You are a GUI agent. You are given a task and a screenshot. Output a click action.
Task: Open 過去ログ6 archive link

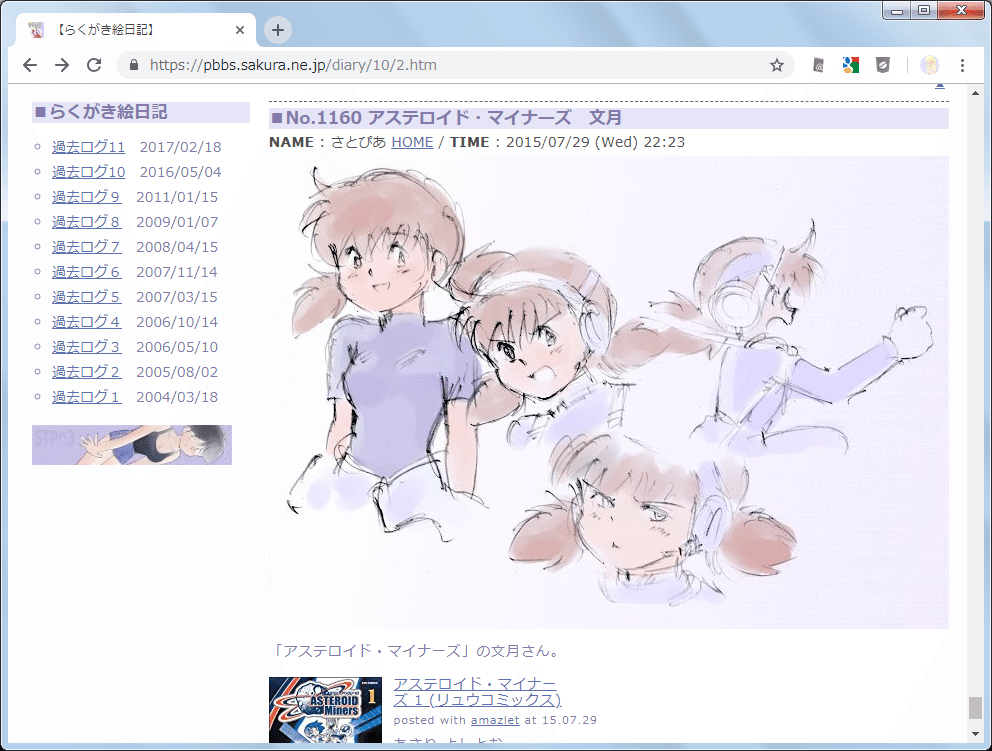(86, 272)
